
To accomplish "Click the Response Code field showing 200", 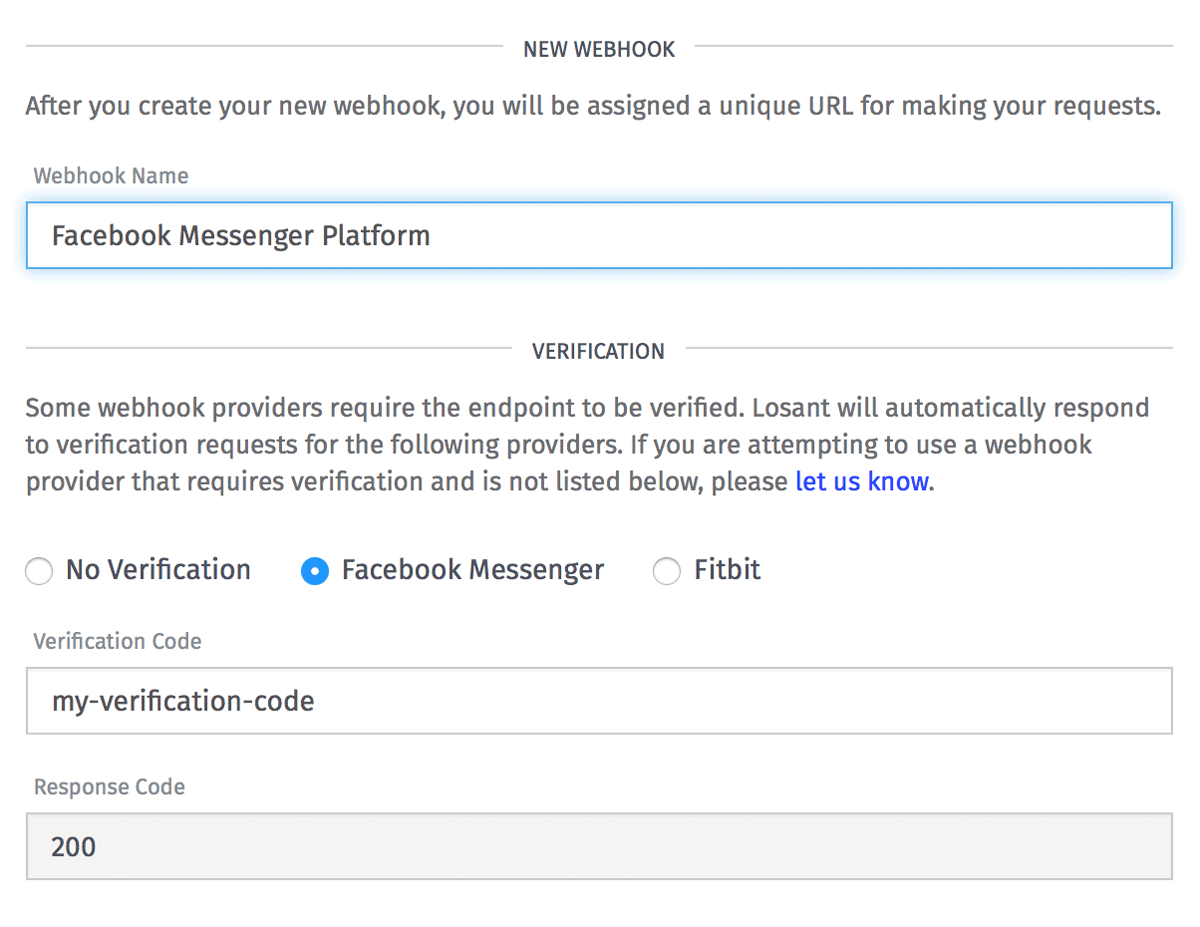I will (599, 847).
